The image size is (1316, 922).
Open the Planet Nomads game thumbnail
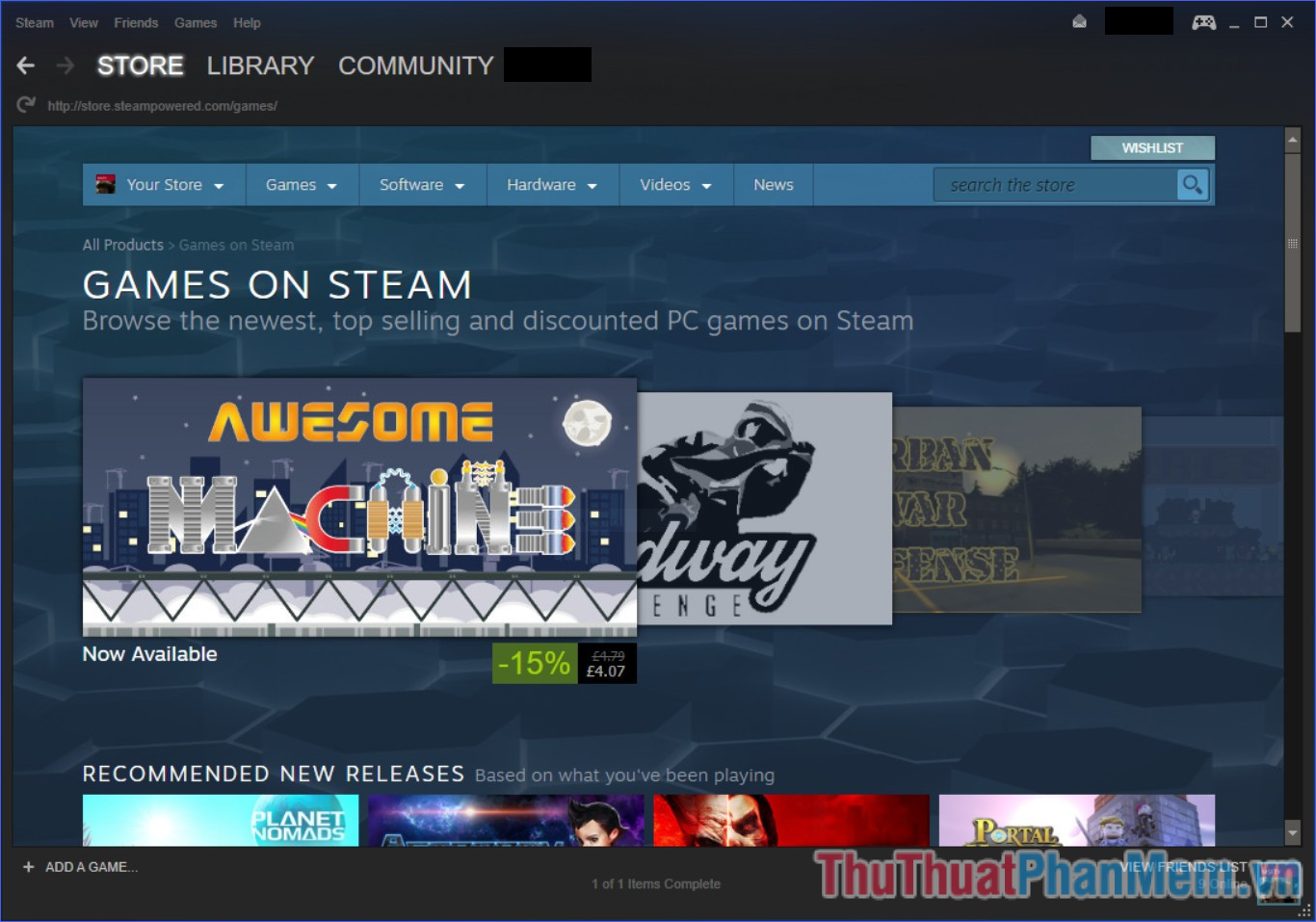coord(221,820)
